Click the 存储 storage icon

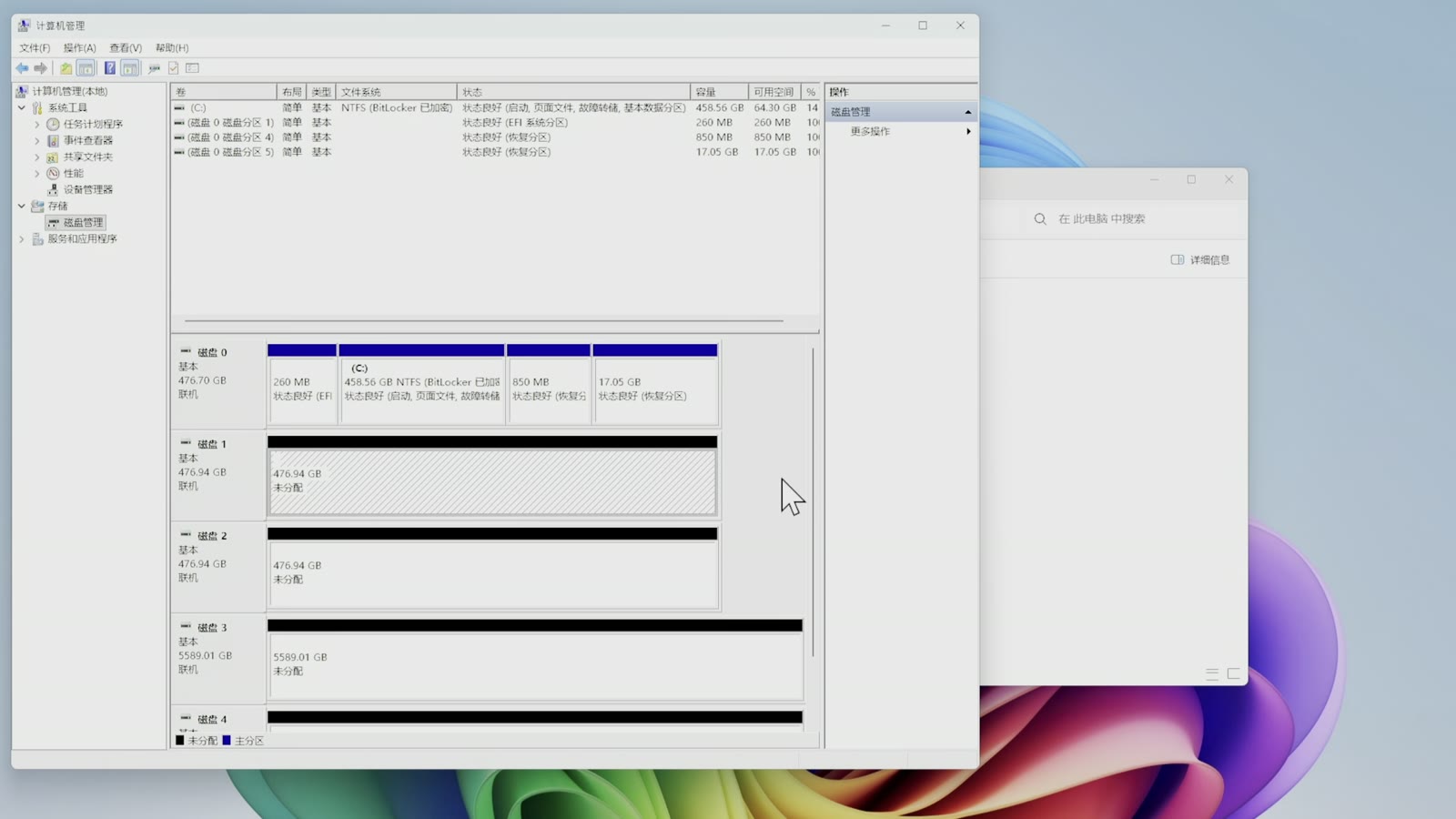37,206
